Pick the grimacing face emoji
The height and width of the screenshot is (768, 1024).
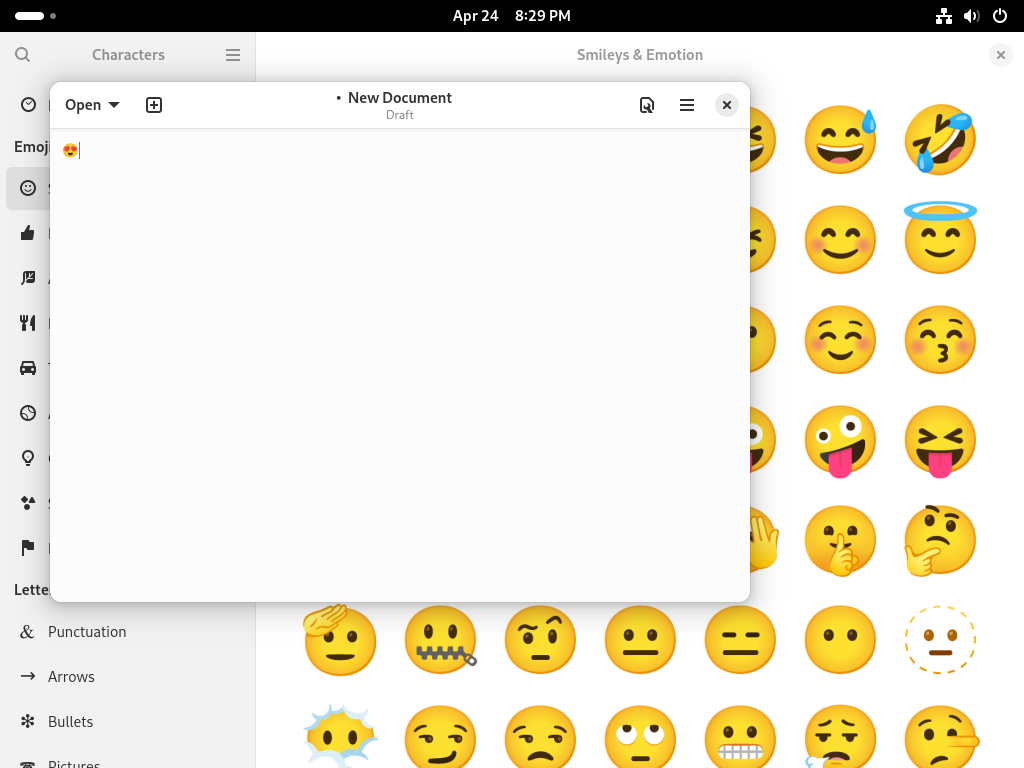tap(740, 736)
